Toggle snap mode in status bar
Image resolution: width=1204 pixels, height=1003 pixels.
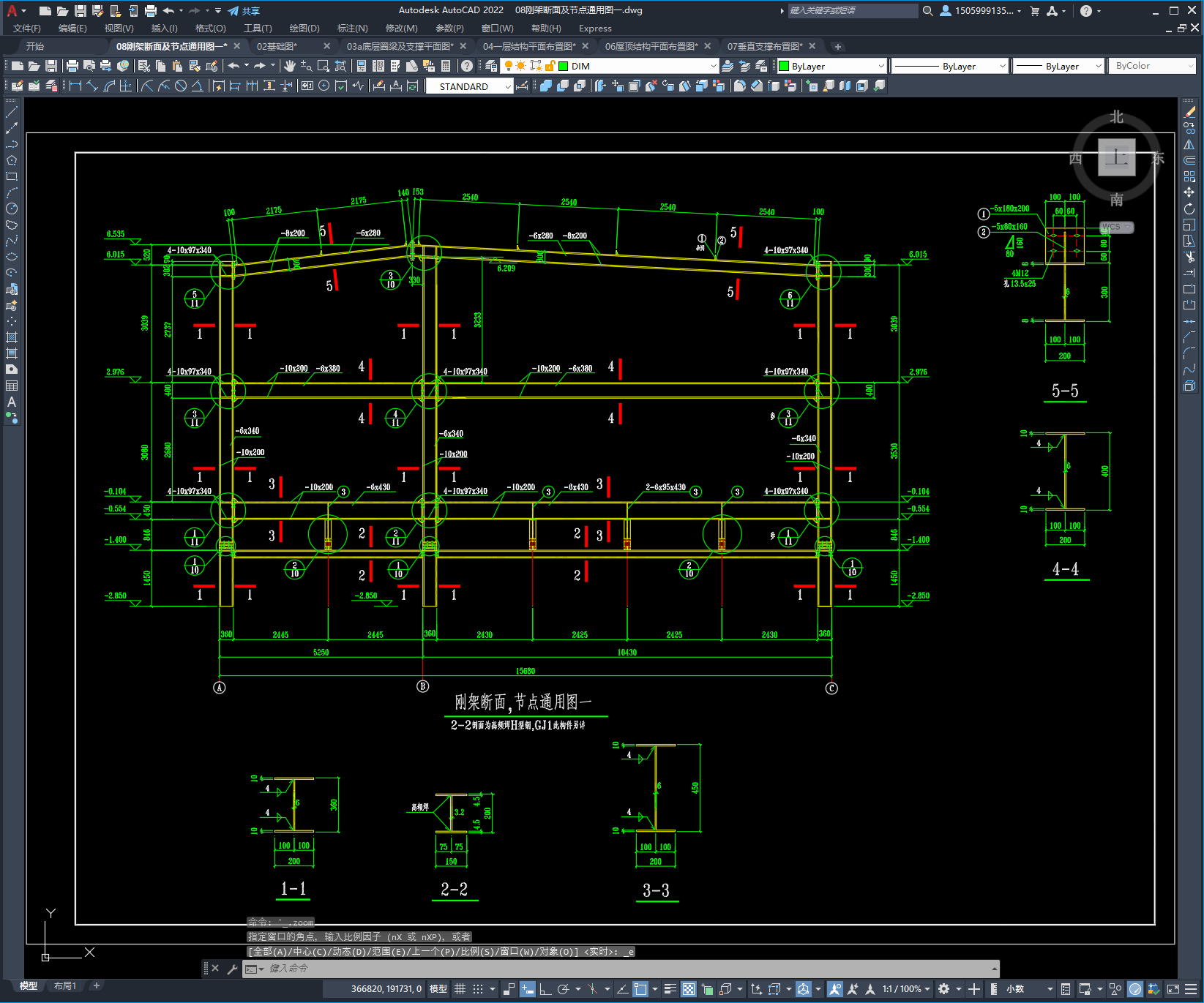478,989
